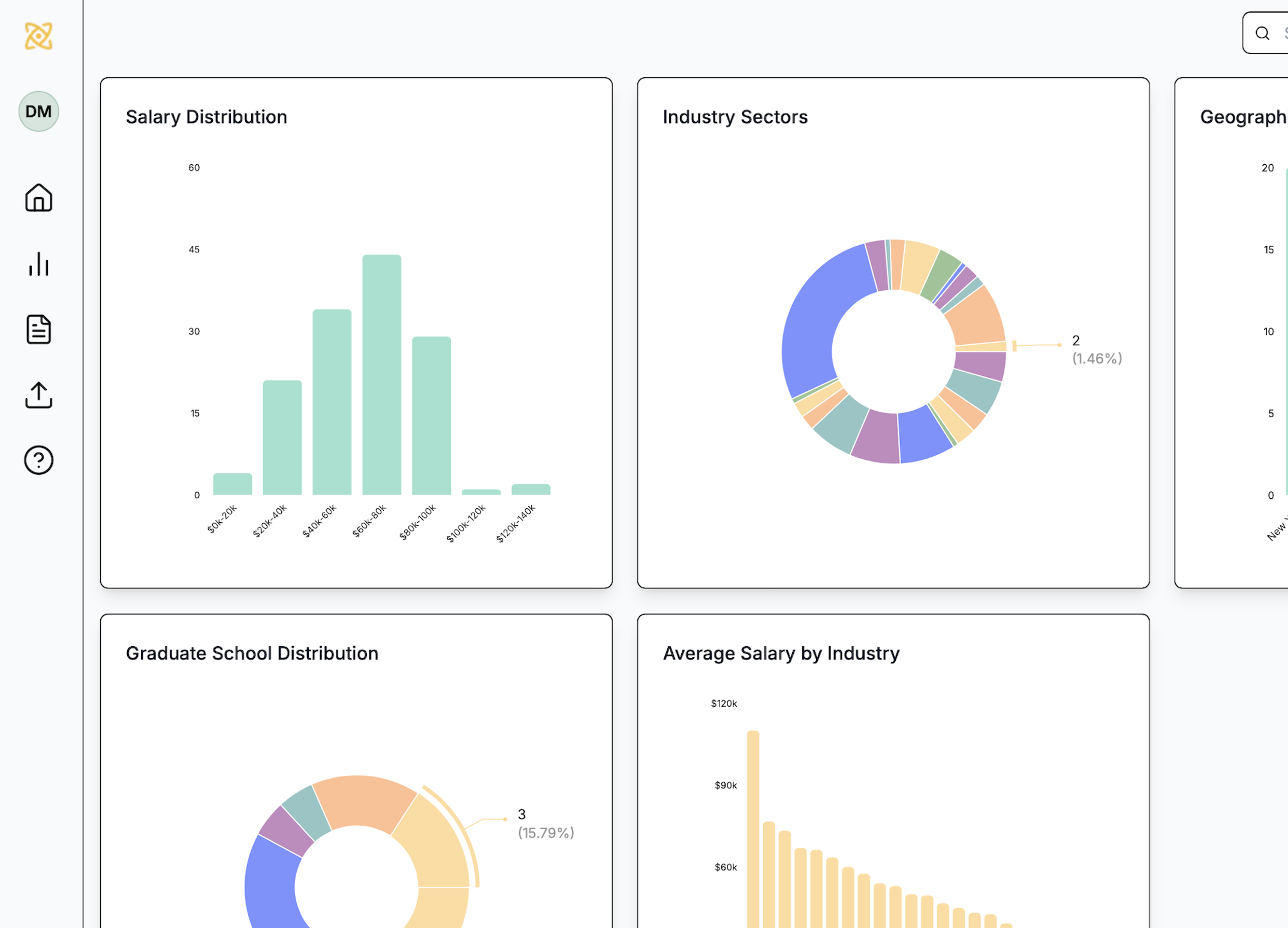Click the $0k-20k salary bar
Viewport: 1288px width, 928px height.
[x=233, y=484]
